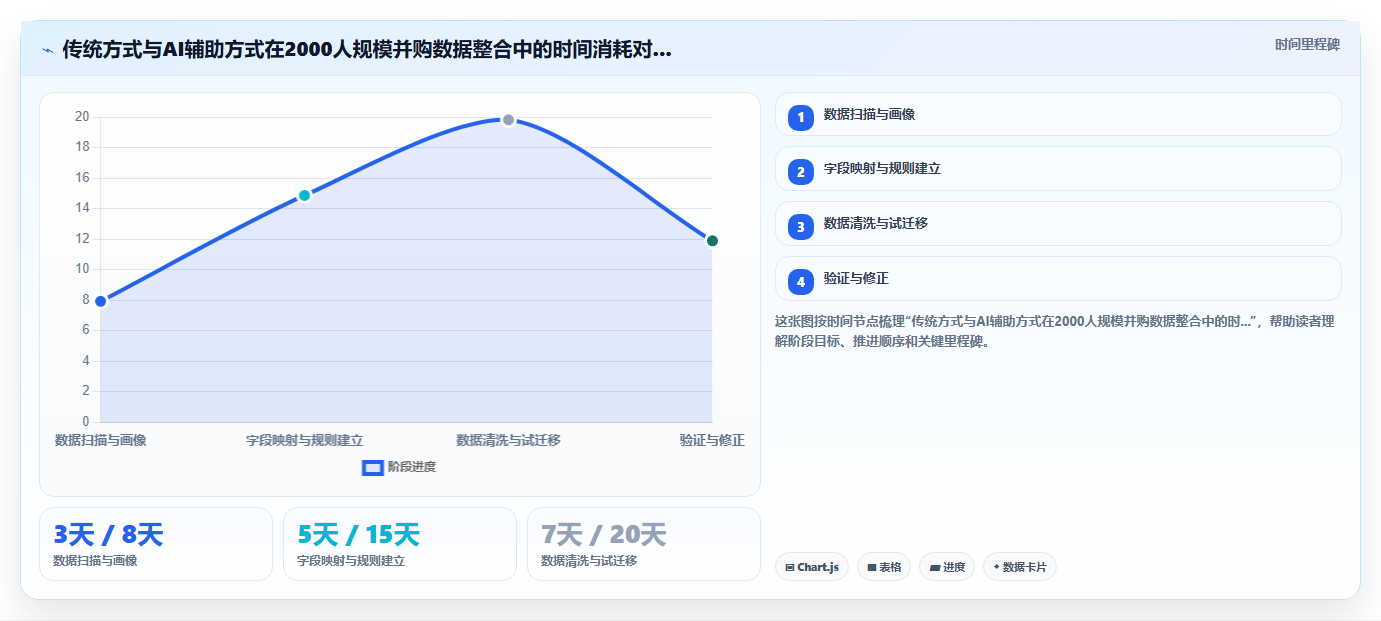Click the 数据清洗与试迁移 x-axis label
Viewport: 1381px width, 621px height.
click(508, 440)
